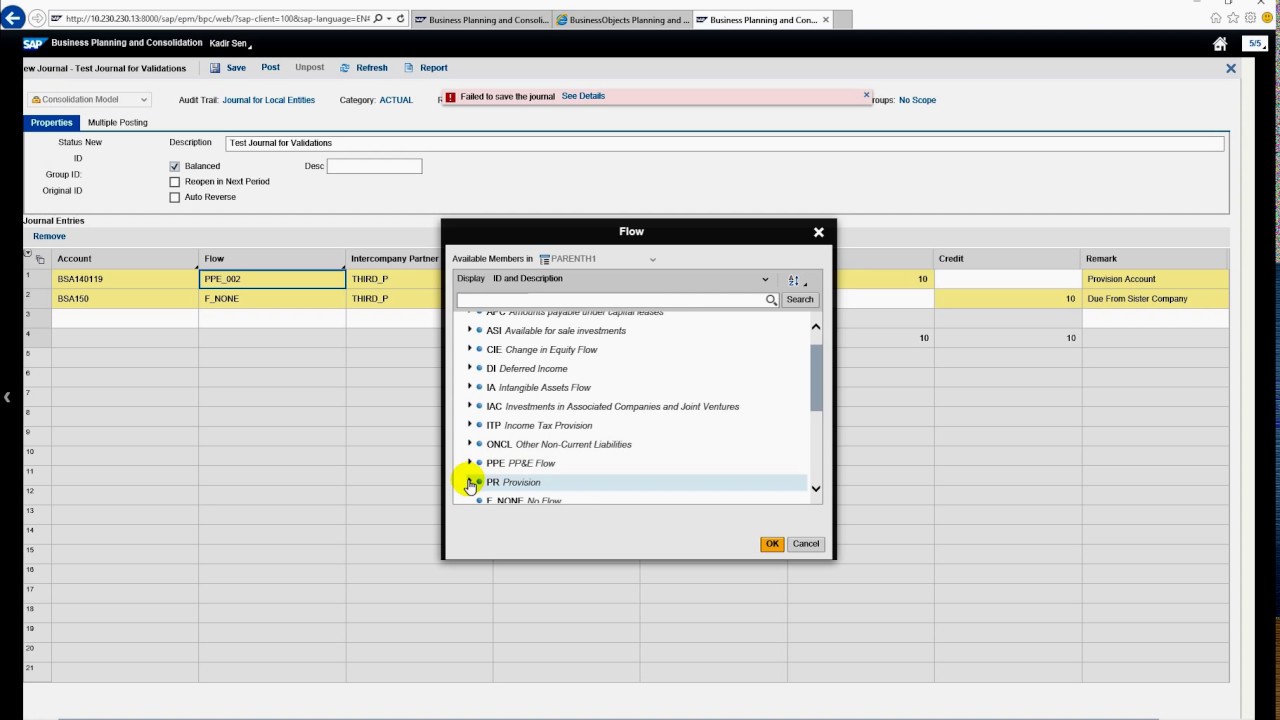Click the Unpost toolbar item
1280x720 pixels.
(x=310, y=68)
